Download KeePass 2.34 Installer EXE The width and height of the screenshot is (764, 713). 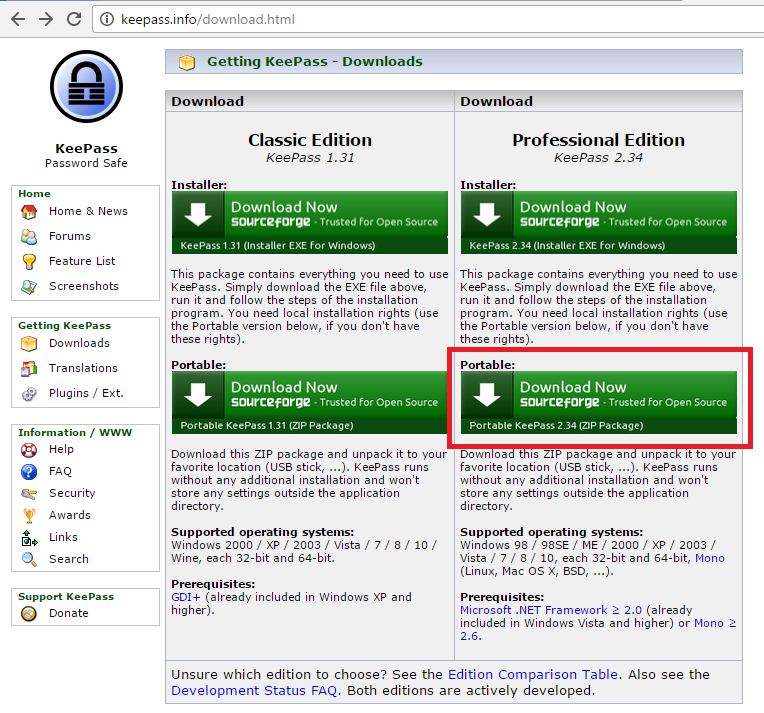pos(598,222)
